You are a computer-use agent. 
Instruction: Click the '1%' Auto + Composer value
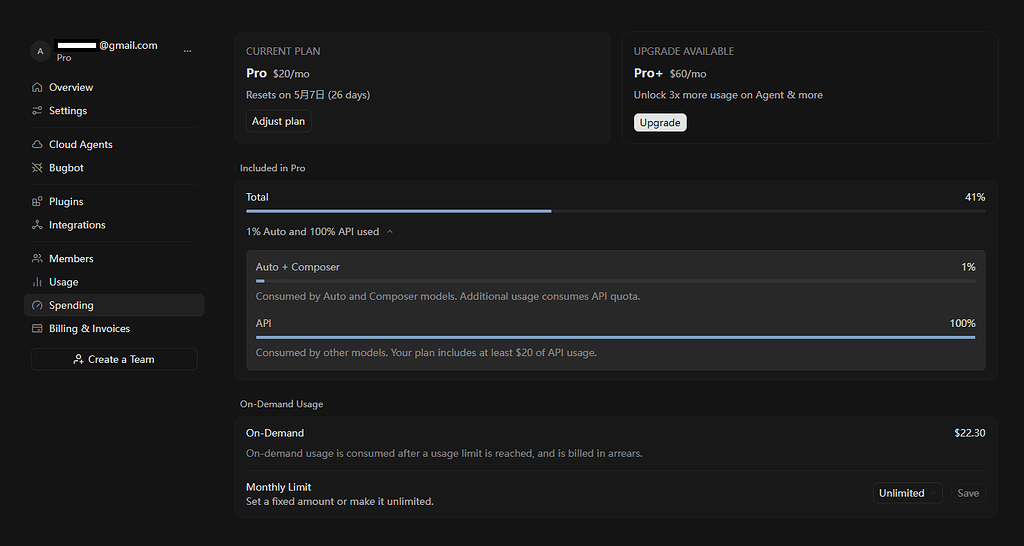click(x=968, y=267)
